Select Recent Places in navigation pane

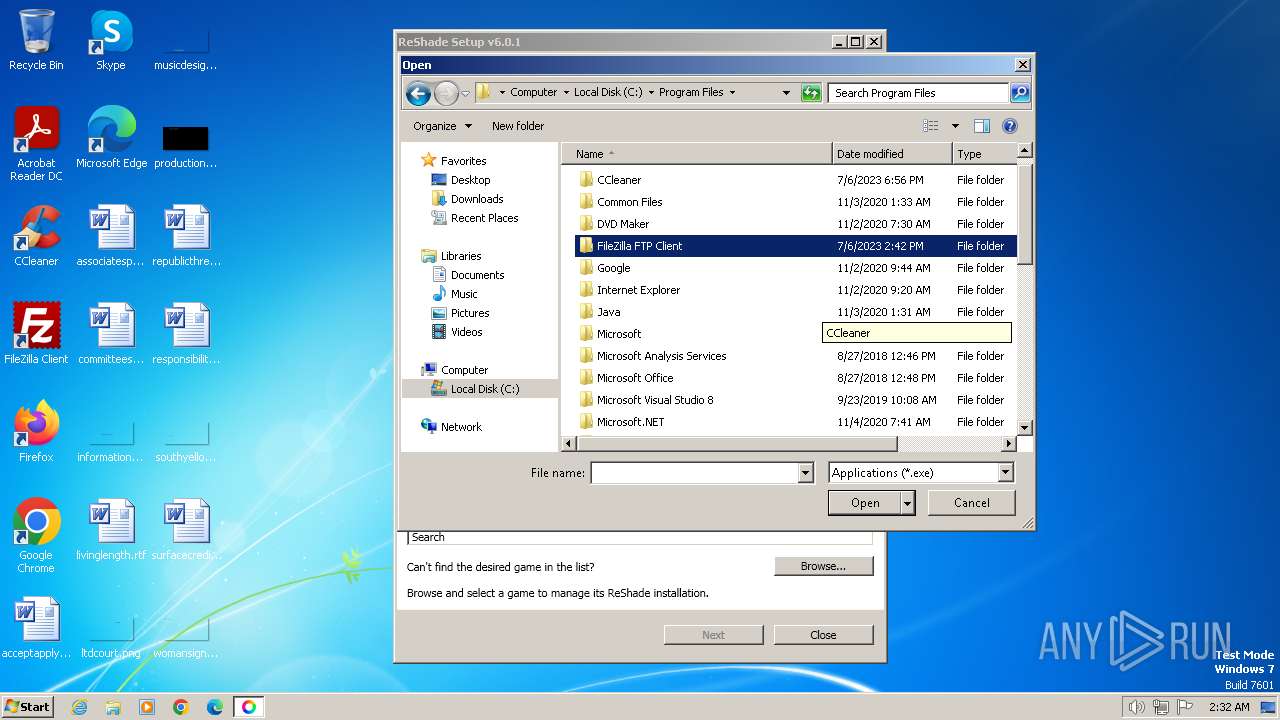[484, 218]
